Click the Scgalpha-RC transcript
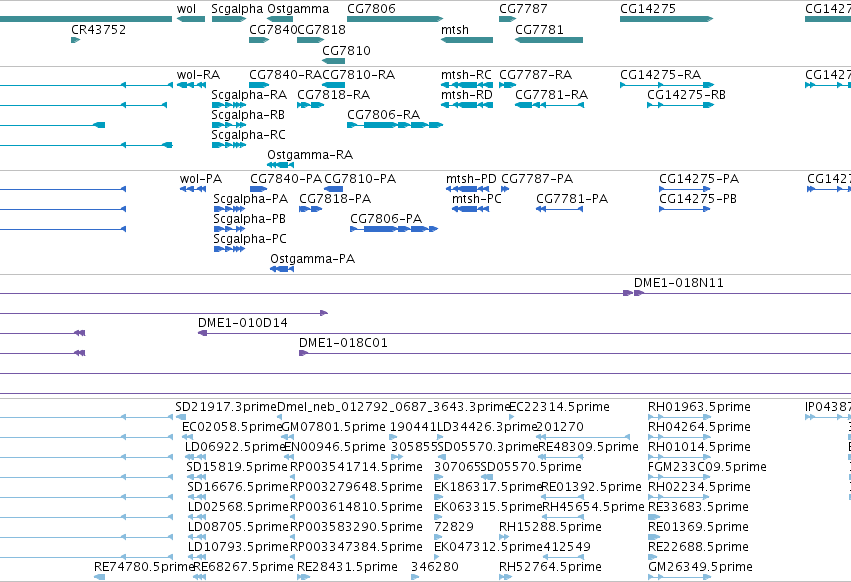This screenshot has height=582, width=851. coord(229,145)
